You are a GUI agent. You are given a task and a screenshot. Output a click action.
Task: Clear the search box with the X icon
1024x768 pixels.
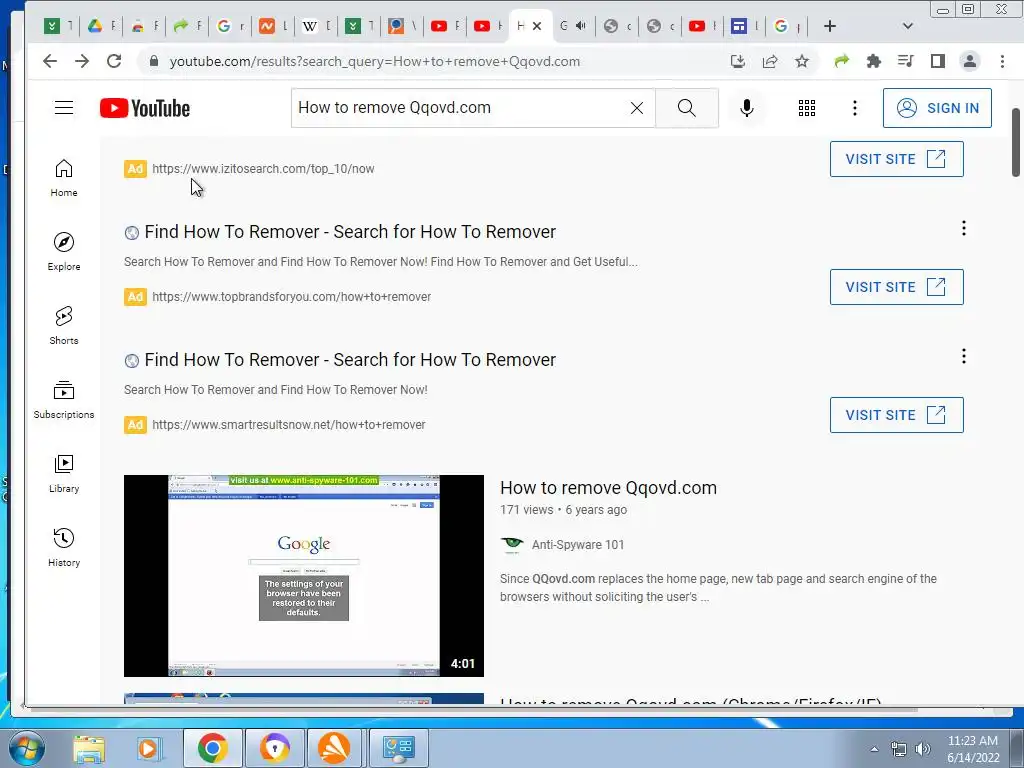coord(637,108)
